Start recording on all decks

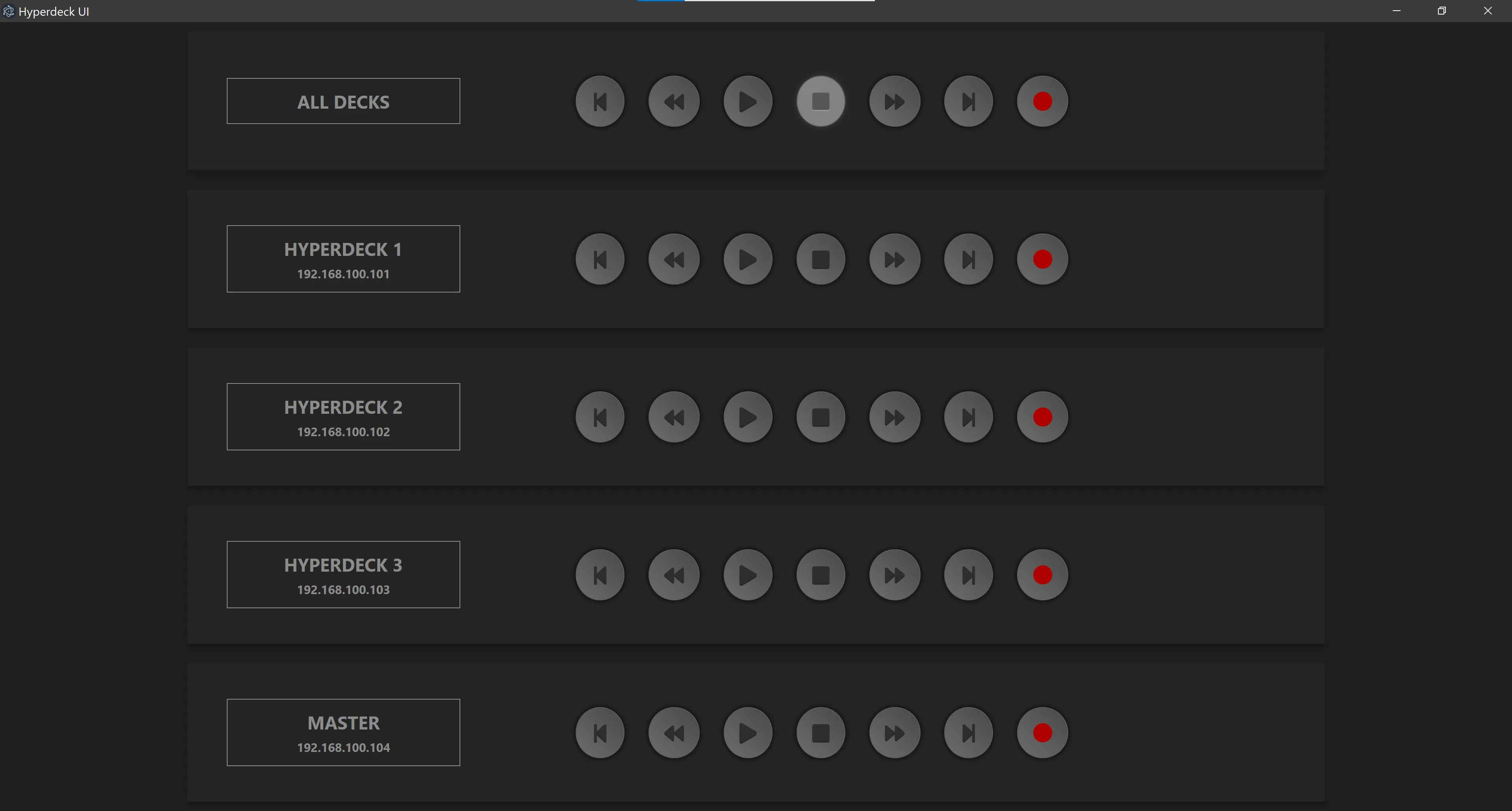[1042, 102]
